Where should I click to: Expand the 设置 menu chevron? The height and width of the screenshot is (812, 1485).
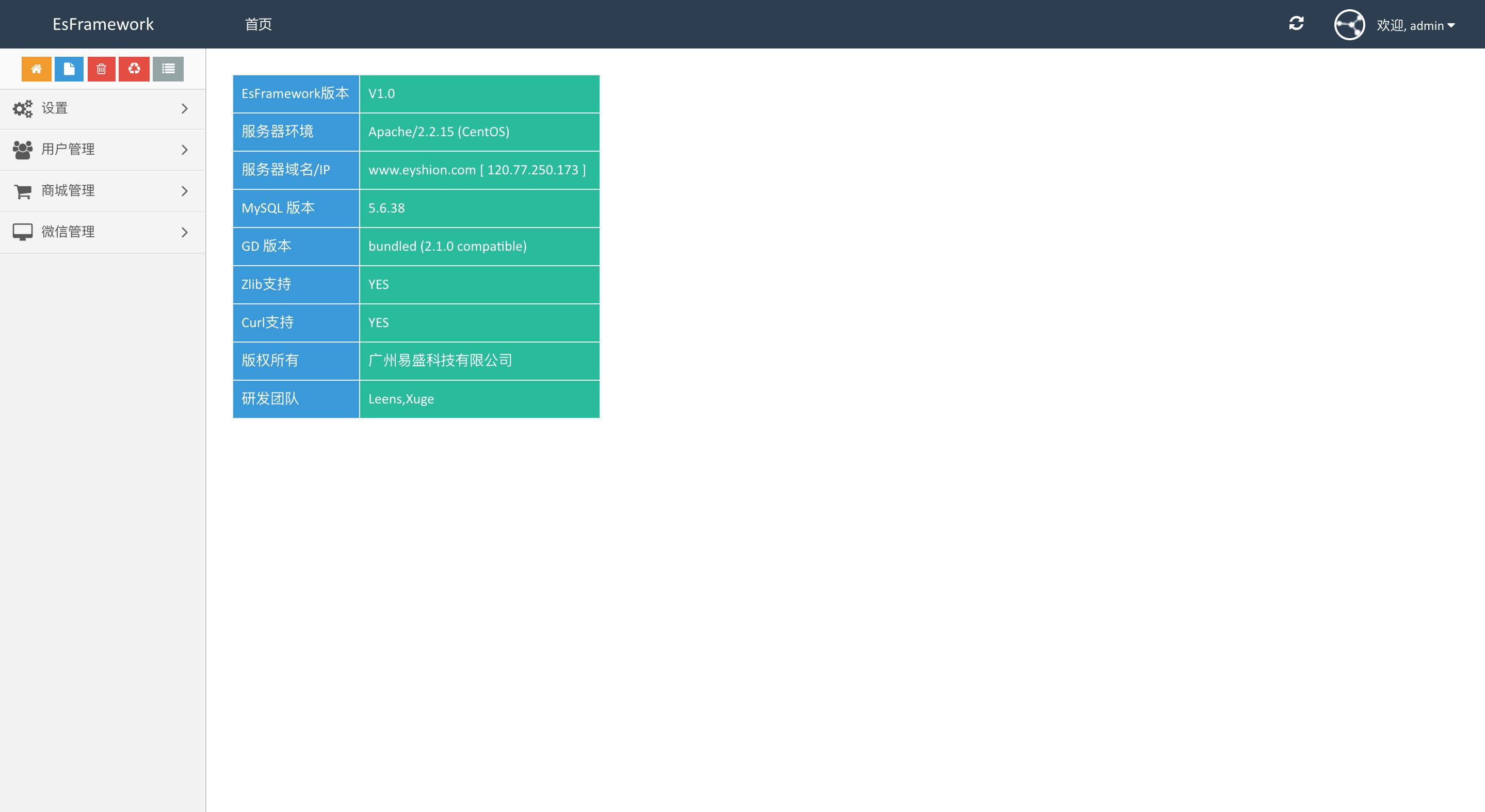click(185, 108)
